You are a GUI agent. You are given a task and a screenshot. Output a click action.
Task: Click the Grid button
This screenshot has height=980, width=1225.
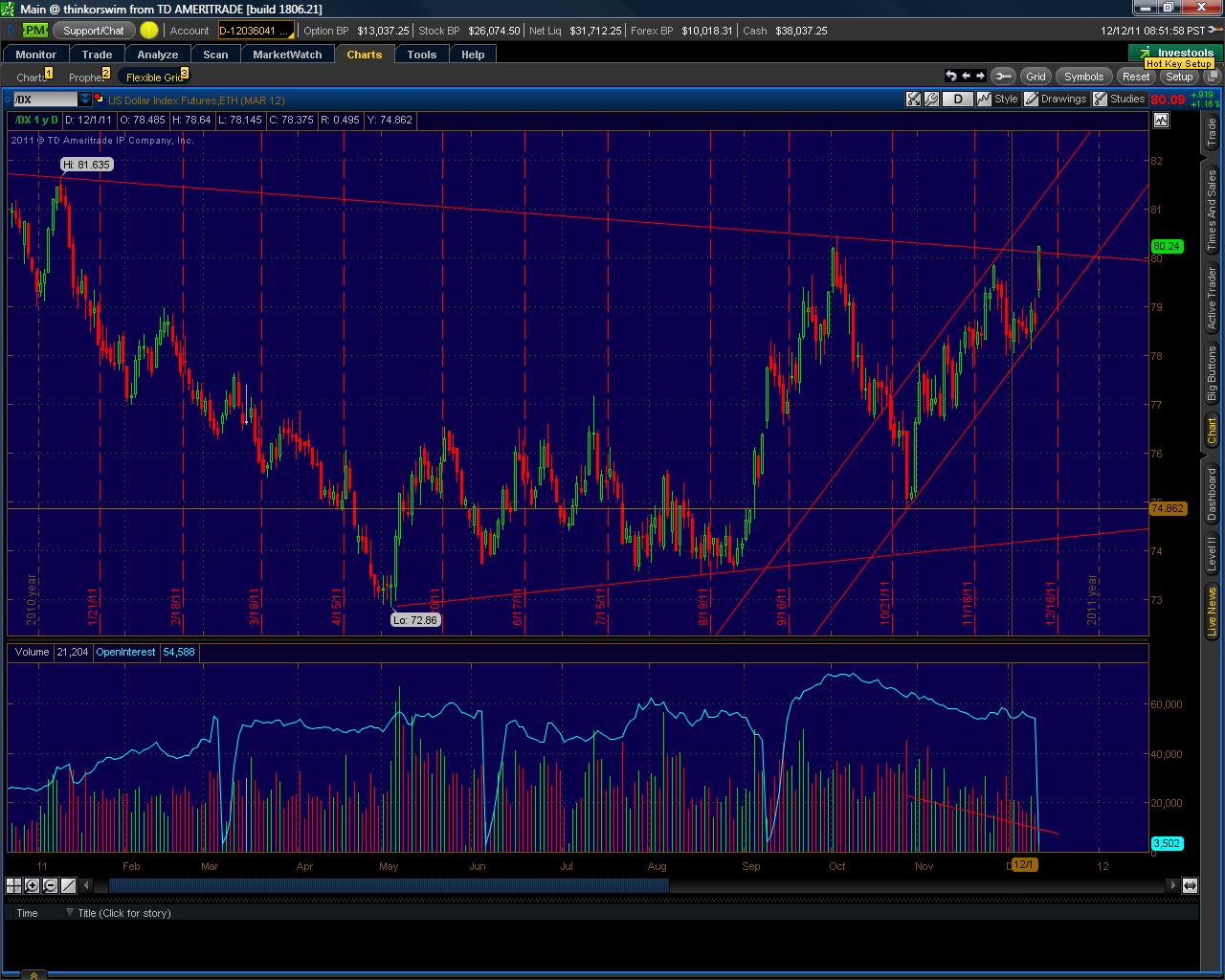point(1036,77)
